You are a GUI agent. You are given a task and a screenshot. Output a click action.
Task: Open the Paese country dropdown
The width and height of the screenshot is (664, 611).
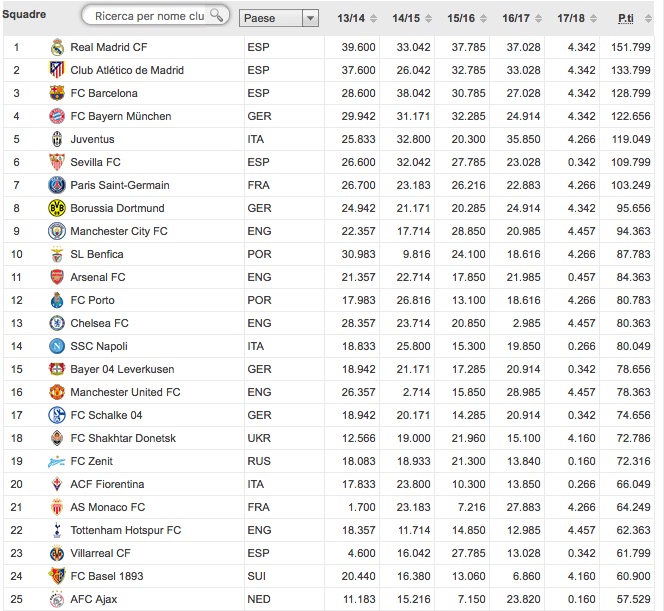[x=279, y=18]
